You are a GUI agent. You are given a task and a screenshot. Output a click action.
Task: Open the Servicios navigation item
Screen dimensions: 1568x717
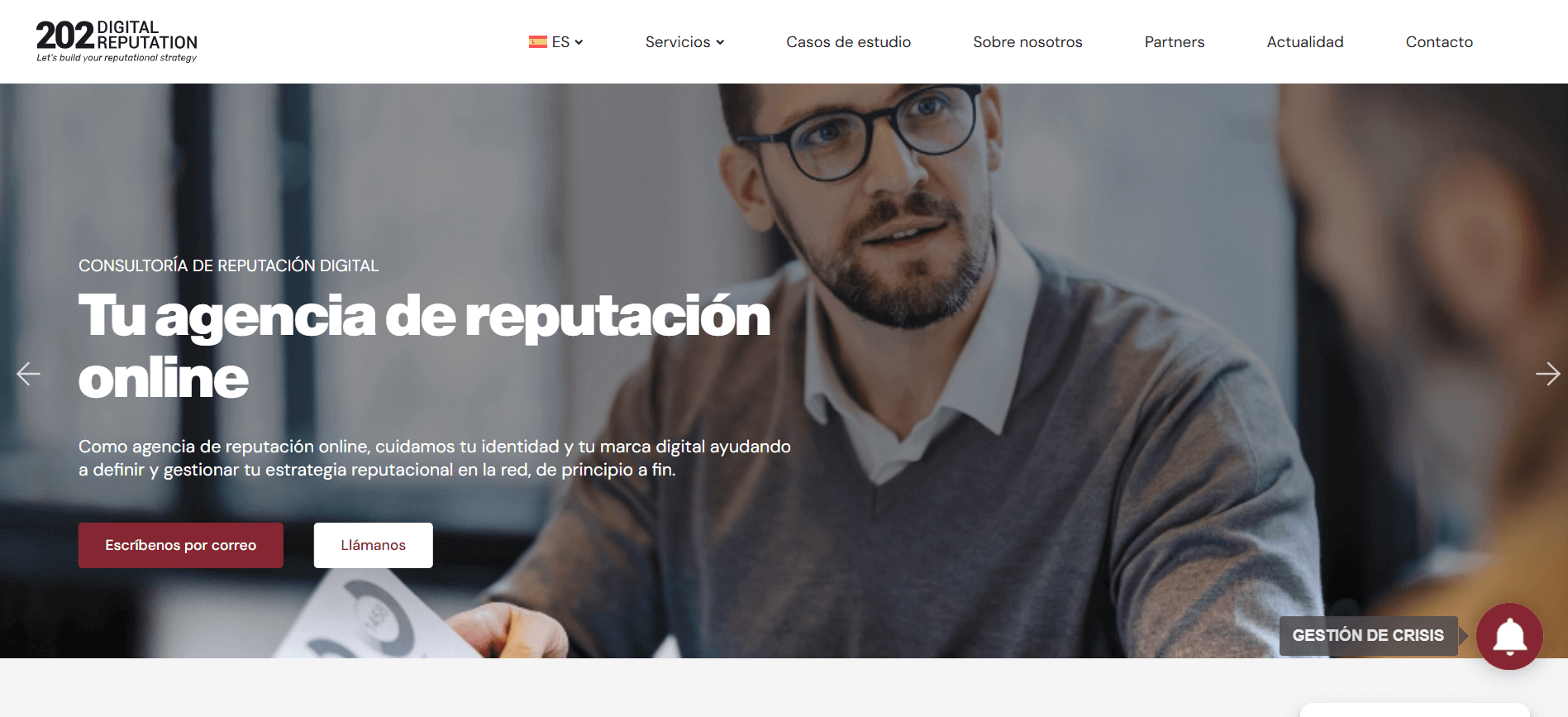(x=678, y=42)
